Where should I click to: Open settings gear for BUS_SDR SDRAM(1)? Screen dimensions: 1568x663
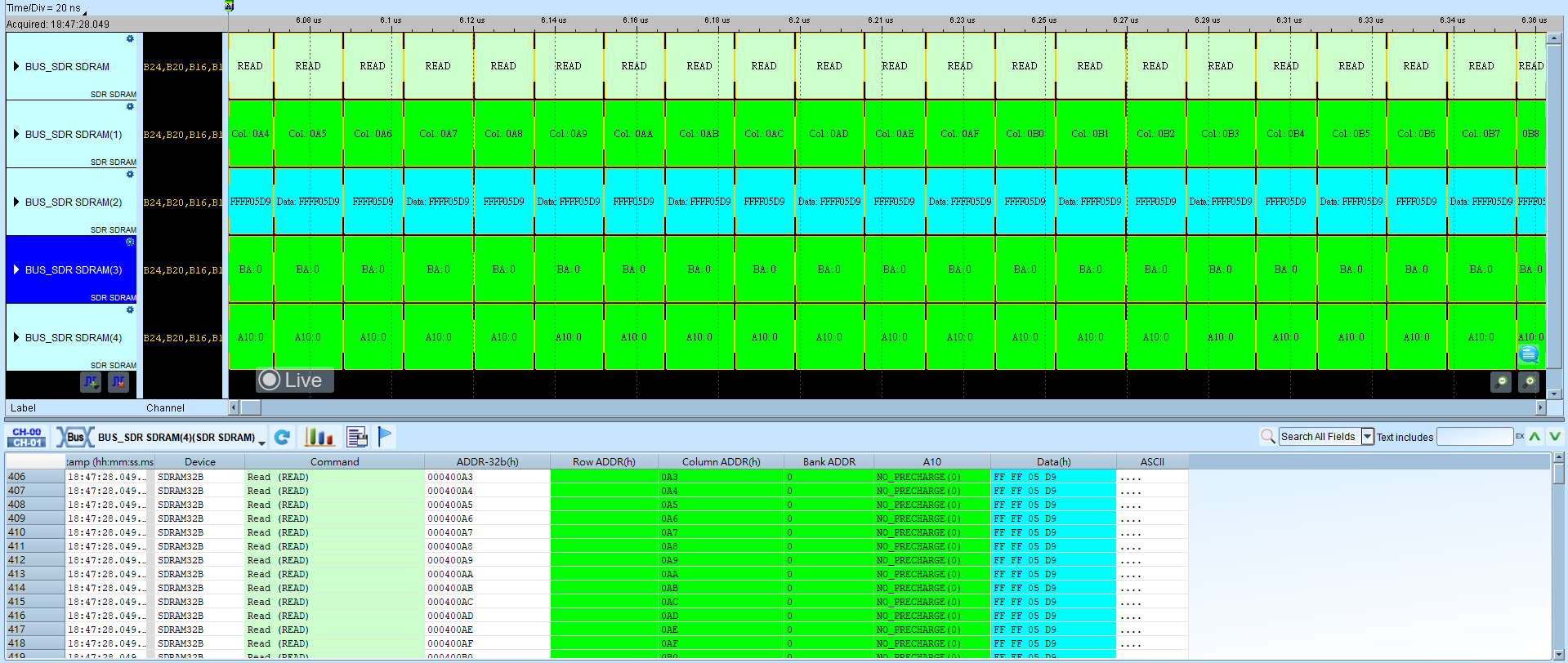pyautogui.click(x=130, y=106)
